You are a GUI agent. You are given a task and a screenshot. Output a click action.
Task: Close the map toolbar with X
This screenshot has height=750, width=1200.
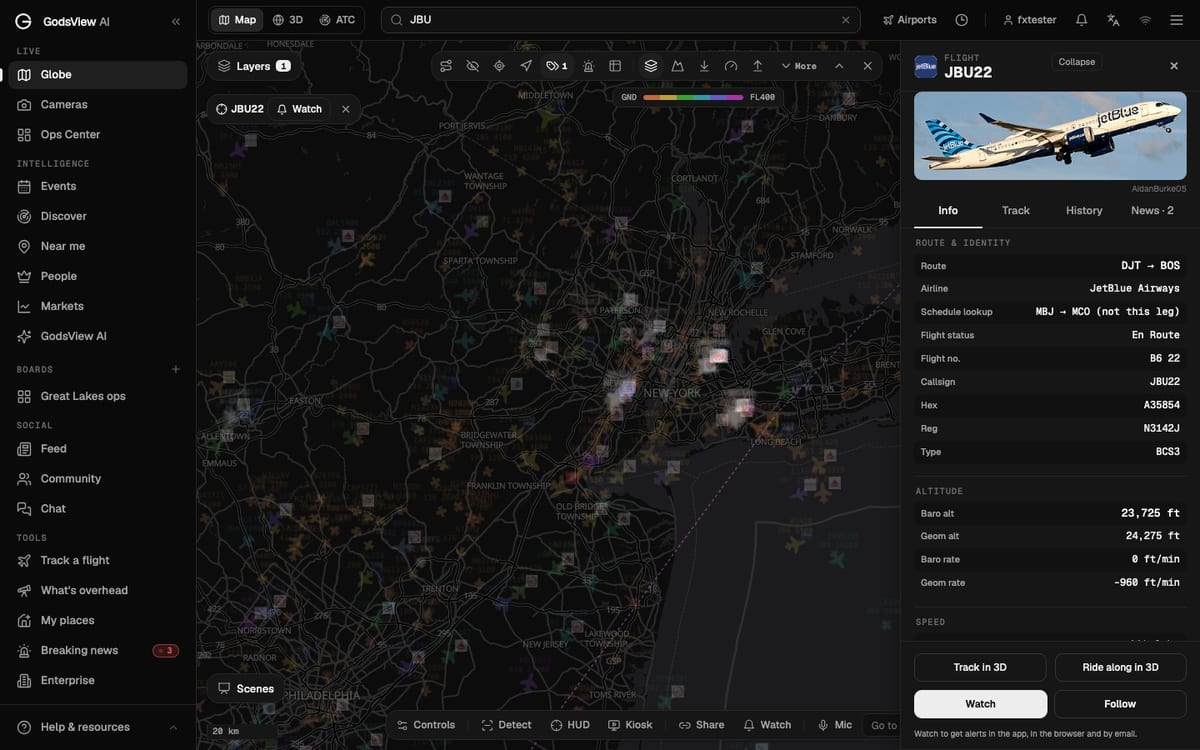pos(867,66)
